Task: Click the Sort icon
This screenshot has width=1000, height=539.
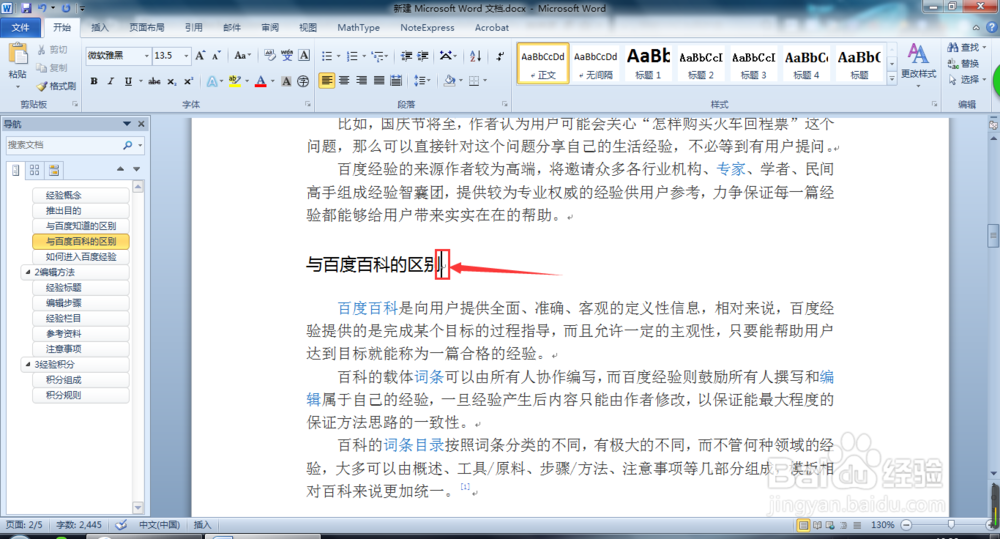Action: coord(475,56)
